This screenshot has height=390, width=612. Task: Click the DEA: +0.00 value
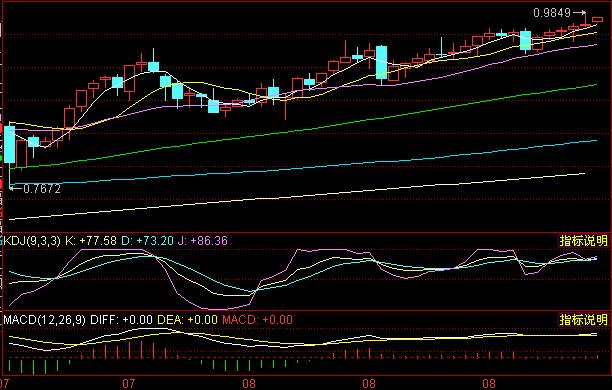click(187, 320)
